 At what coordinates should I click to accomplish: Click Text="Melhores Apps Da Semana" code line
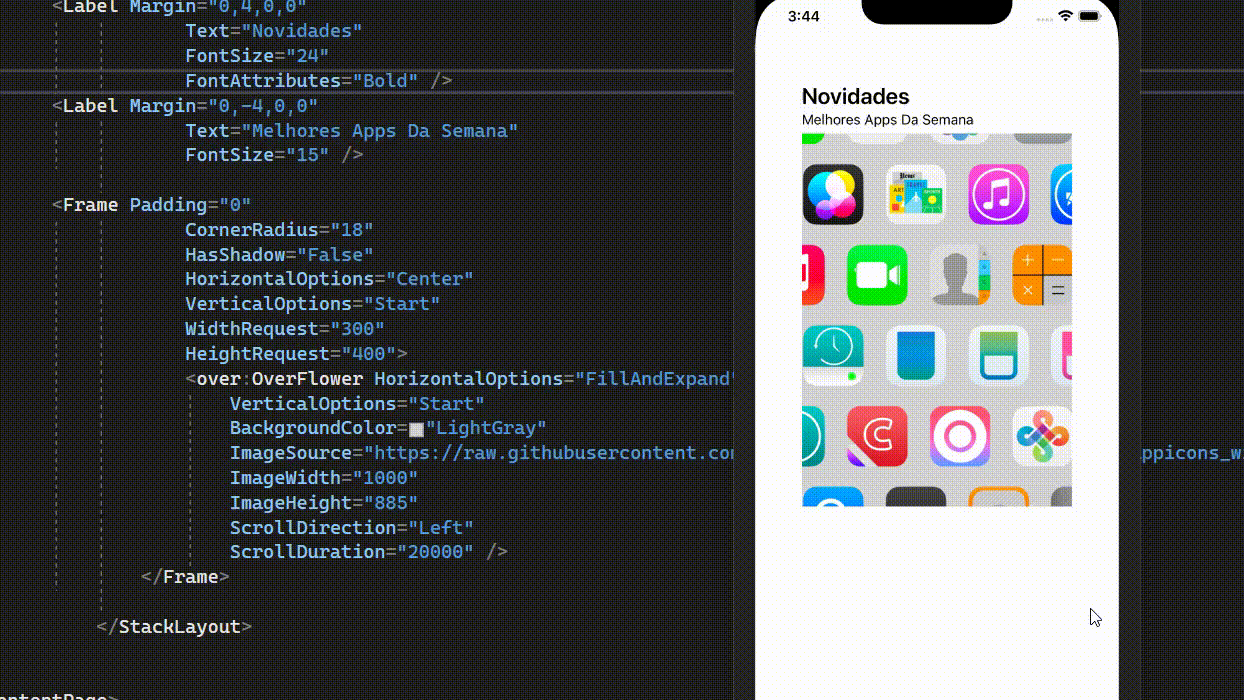352,130
